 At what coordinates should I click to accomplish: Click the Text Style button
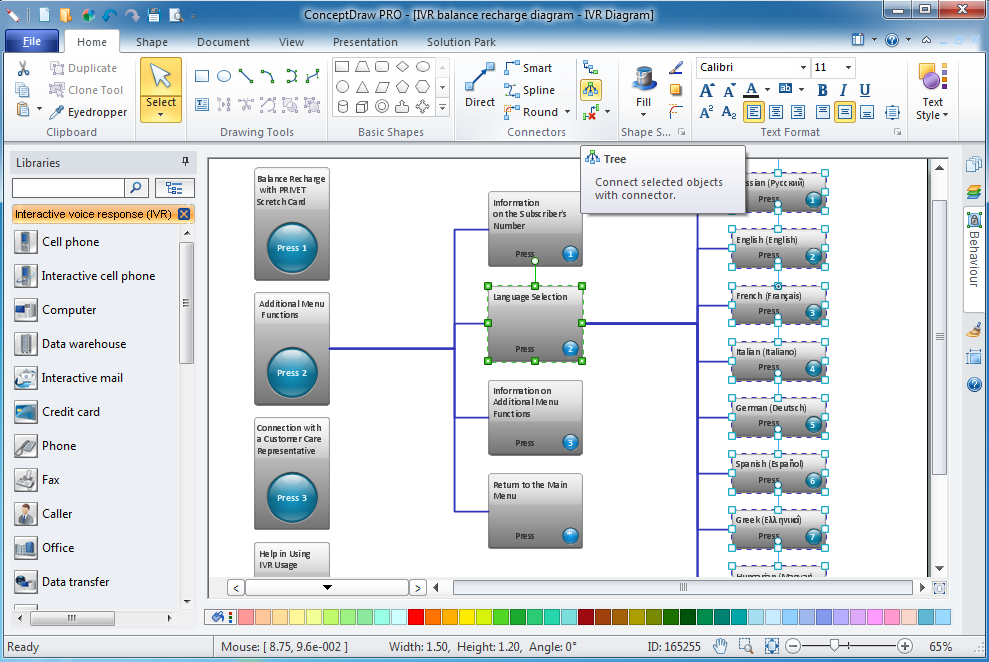932,92
